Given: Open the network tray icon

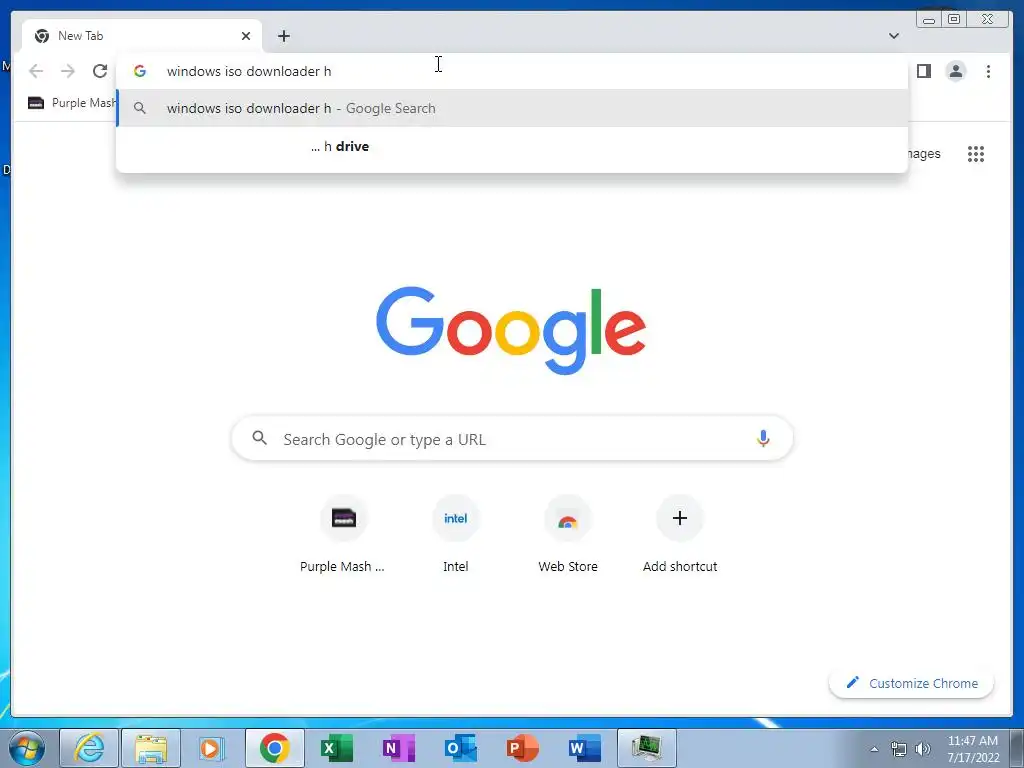Looking at the screenshot, I should [x=899, y=749].
